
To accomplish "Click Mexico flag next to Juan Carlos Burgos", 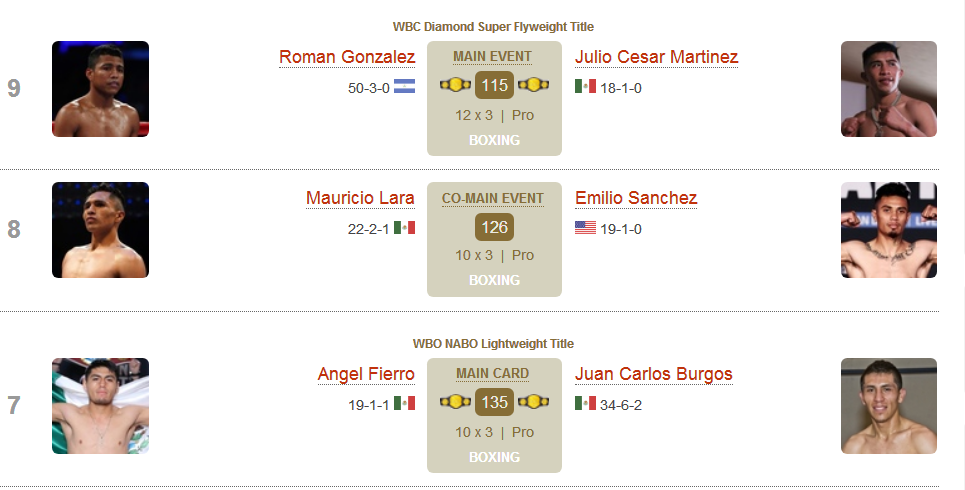I will (585, 403).
